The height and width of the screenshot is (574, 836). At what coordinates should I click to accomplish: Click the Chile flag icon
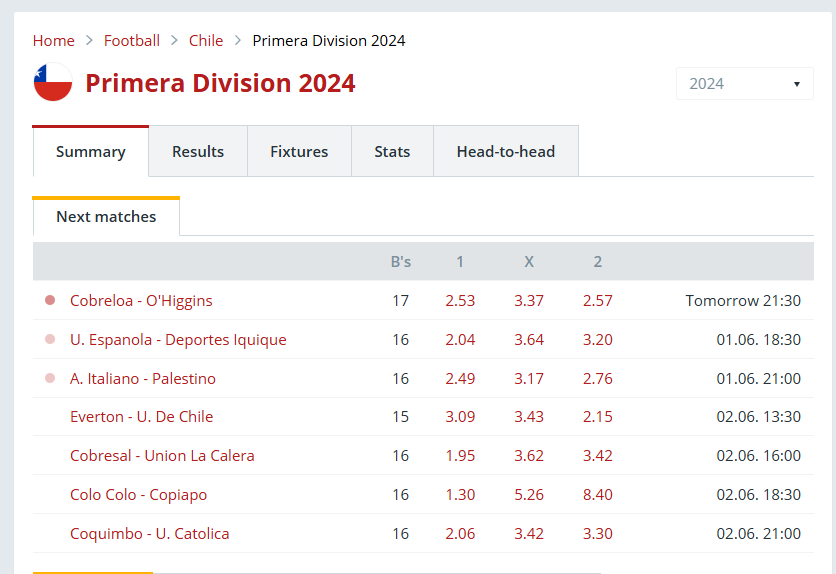pyautogui.click(x=53, y=82)
